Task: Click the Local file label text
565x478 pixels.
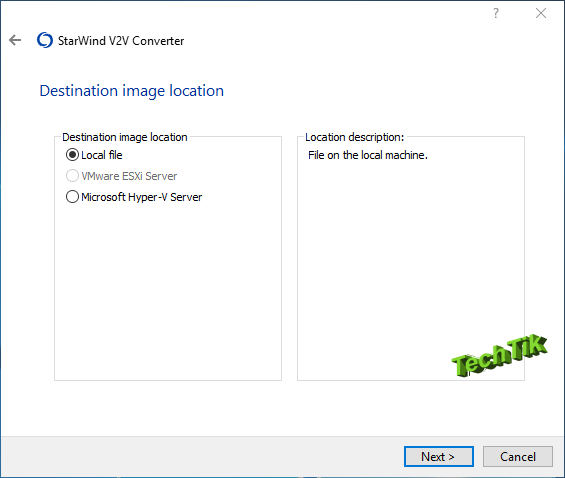Action: [102, 155]
